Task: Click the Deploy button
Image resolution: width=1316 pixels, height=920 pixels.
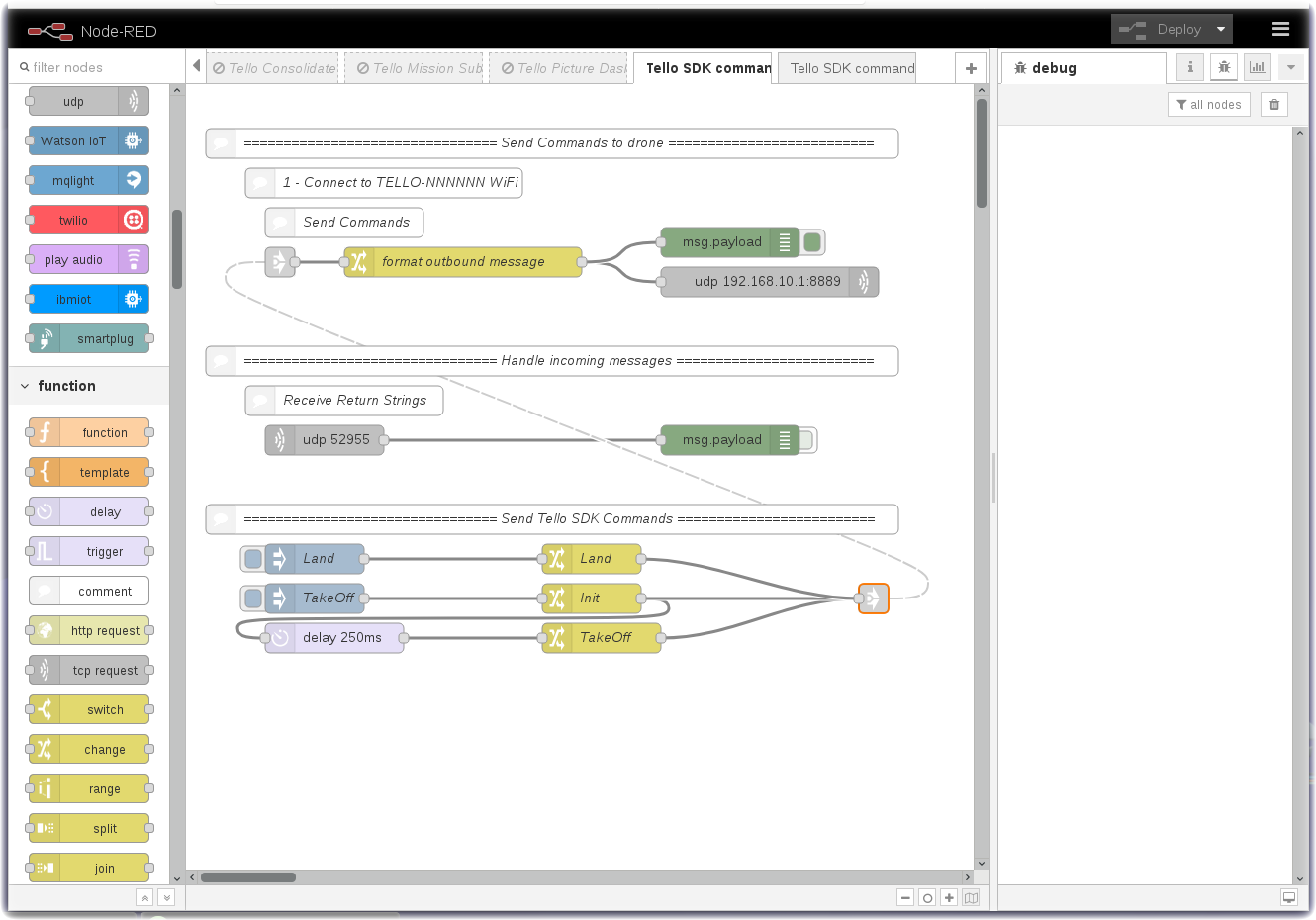Action: (x=1161, y=29)
